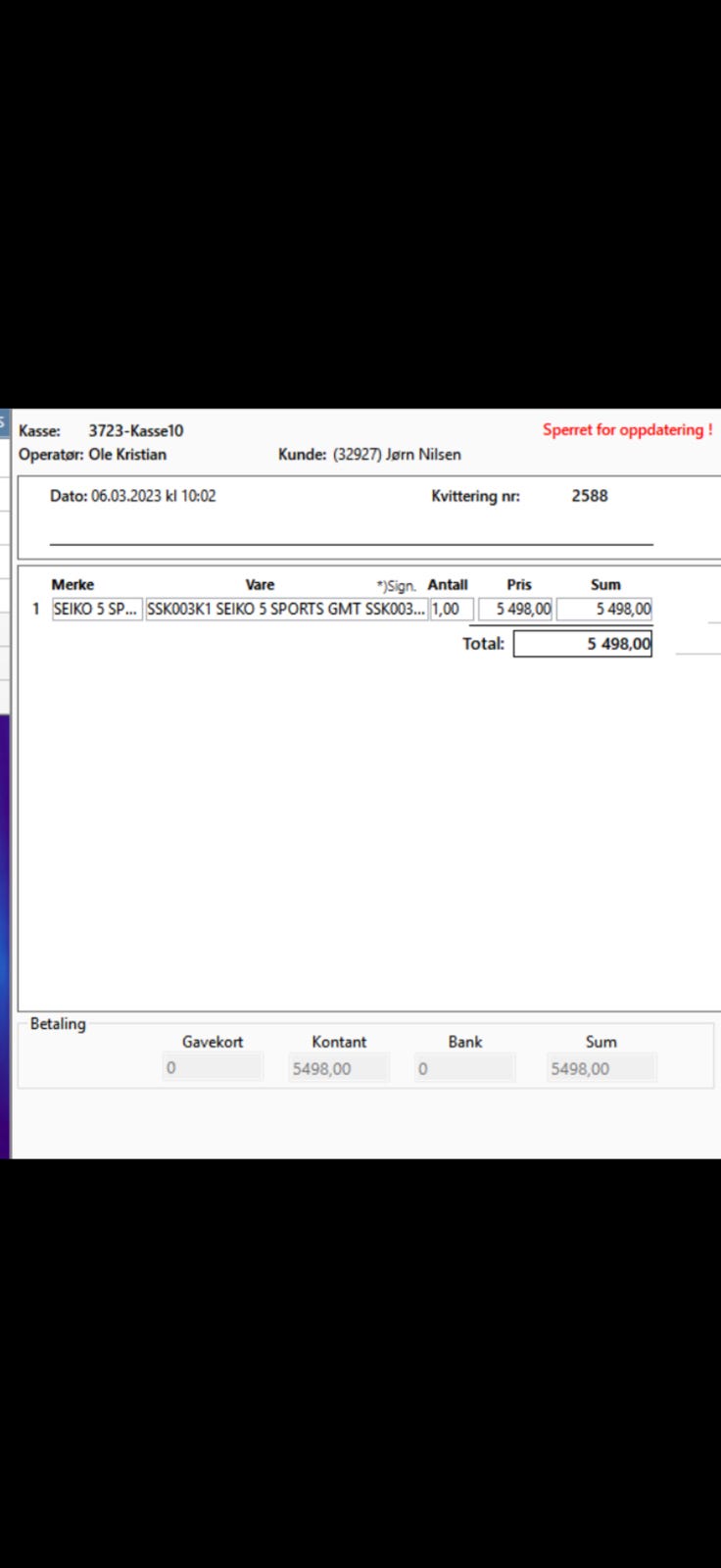Click the Kasse: label
This screenshot has height=1568, width=721.
[39, 430]
